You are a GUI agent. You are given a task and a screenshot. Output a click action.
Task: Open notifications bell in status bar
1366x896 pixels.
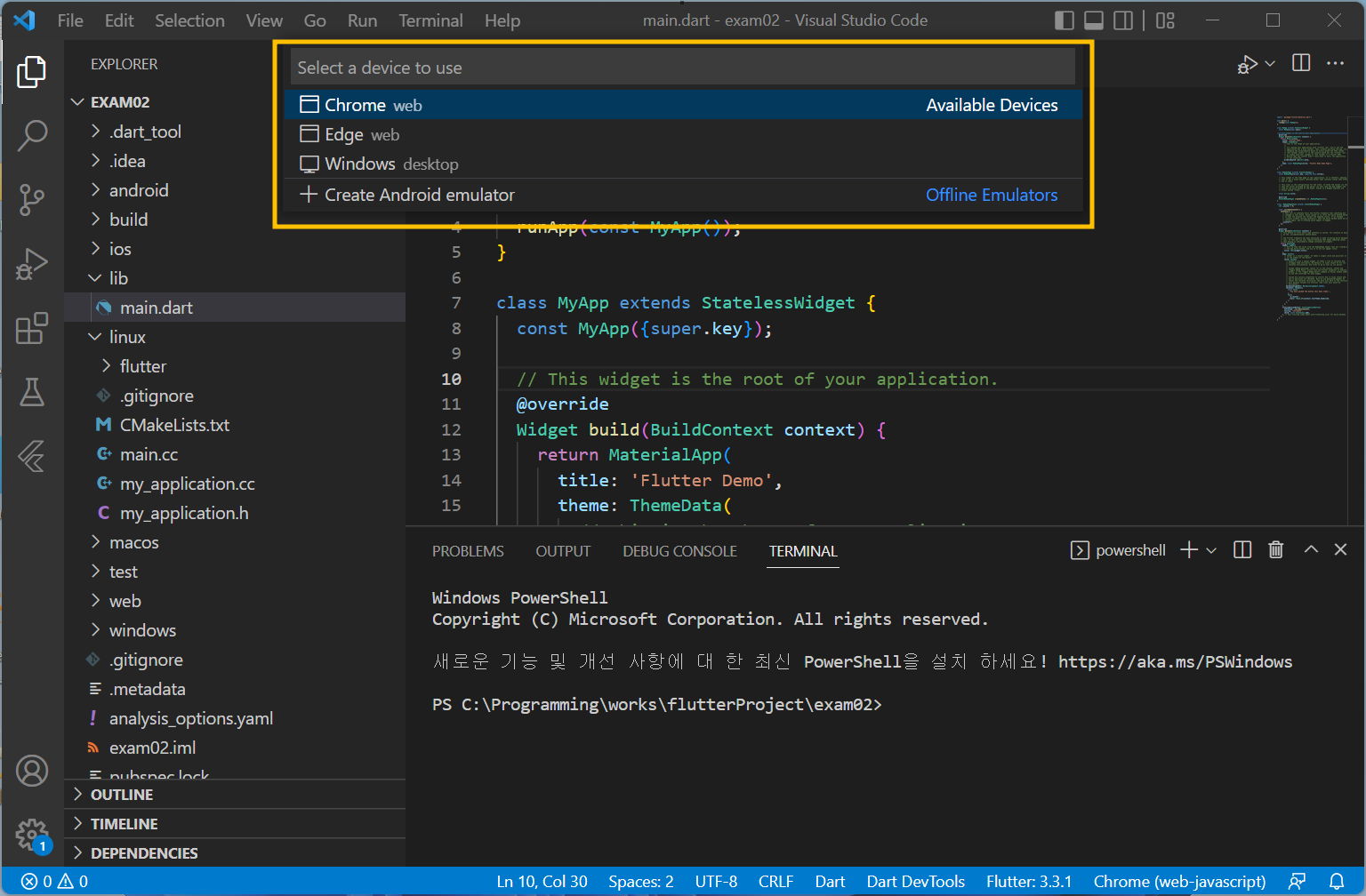(1337, 882)
